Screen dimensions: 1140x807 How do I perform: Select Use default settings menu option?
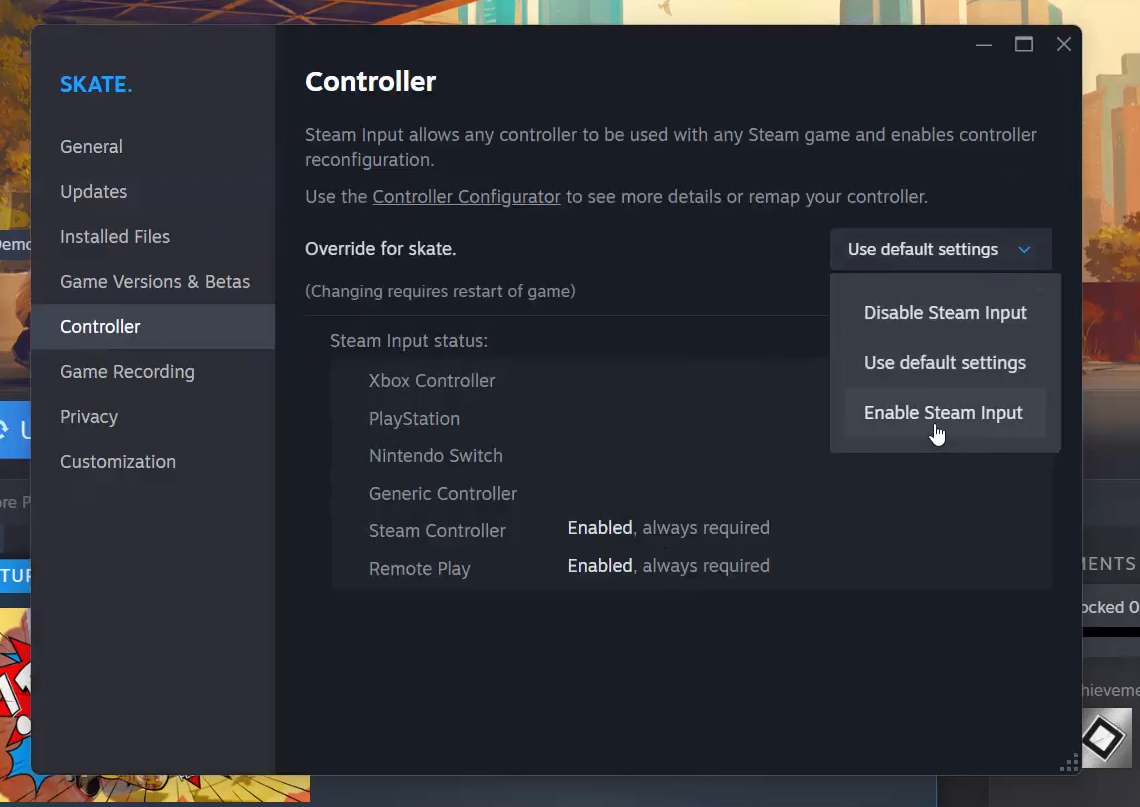point(945,363)
